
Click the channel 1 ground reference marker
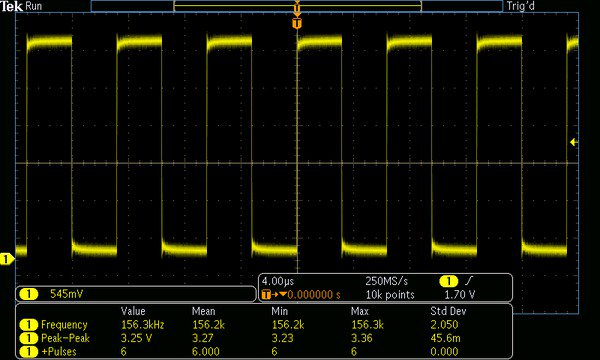coord(7,259)
